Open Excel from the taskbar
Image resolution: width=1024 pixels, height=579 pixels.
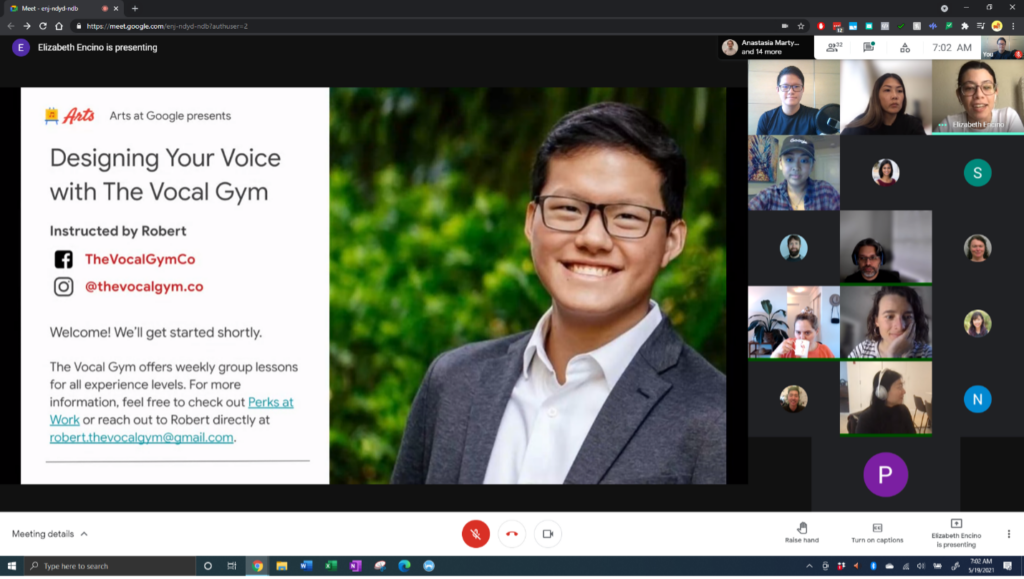[331, 566]
